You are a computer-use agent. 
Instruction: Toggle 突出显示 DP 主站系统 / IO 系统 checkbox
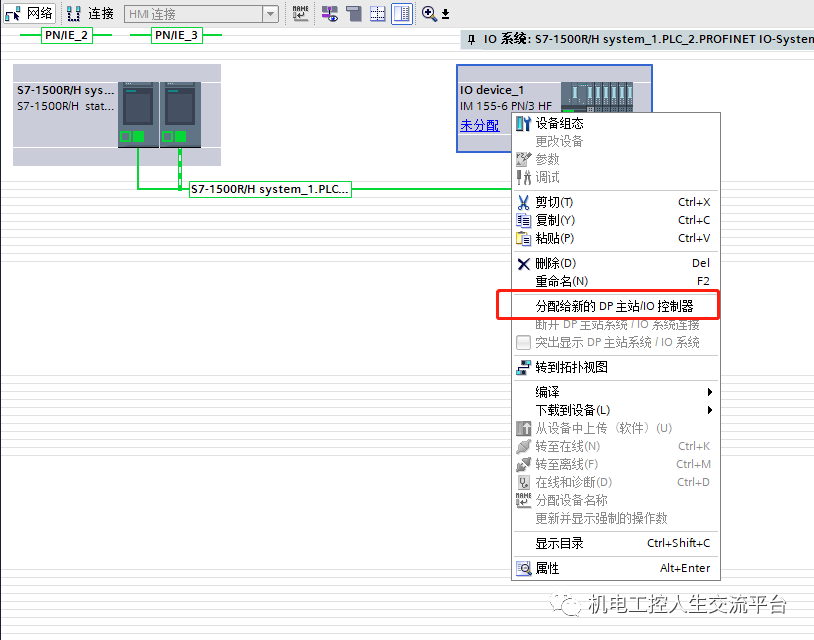523,343
